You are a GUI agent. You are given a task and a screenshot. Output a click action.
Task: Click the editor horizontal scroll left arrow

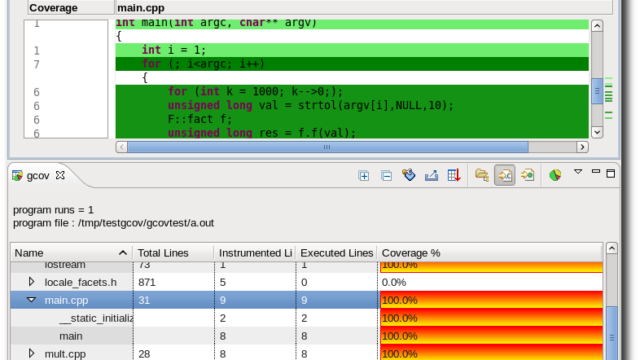coord(122,147)
